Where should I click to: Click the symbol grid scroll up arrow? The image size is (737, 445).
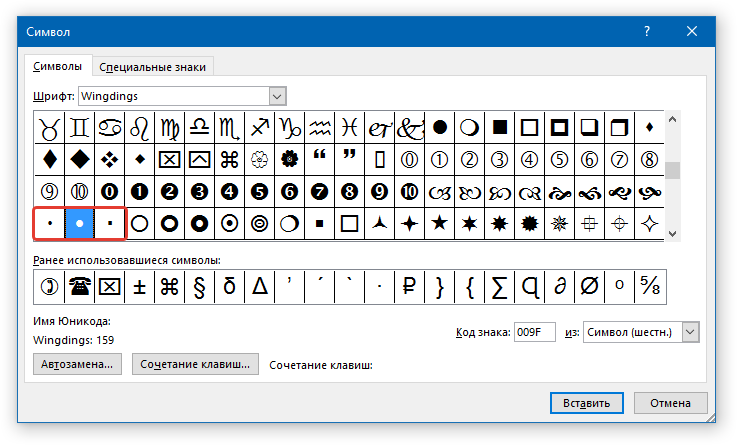pyautogui.click(x=673, y=119)
